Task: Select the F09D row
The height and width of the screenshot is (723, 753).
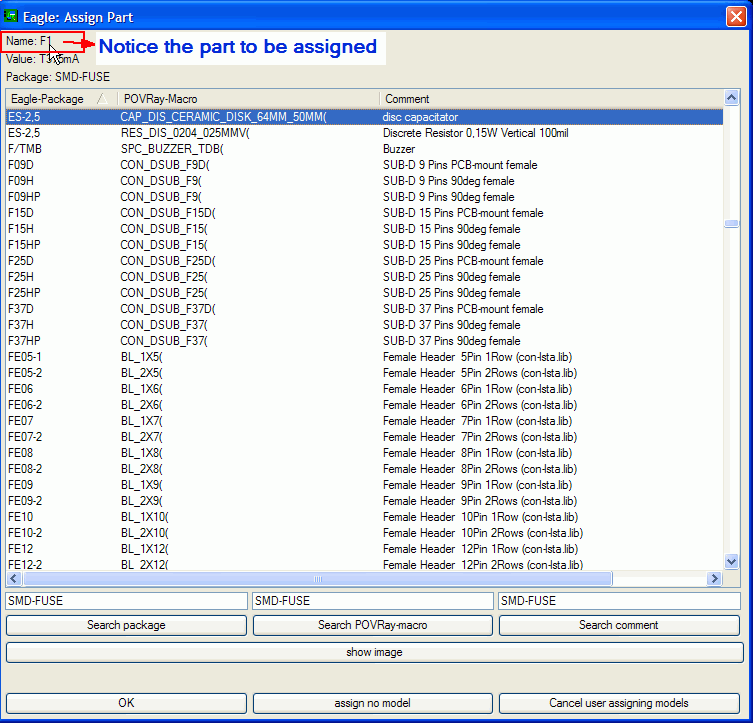Action: click(364, 165)
